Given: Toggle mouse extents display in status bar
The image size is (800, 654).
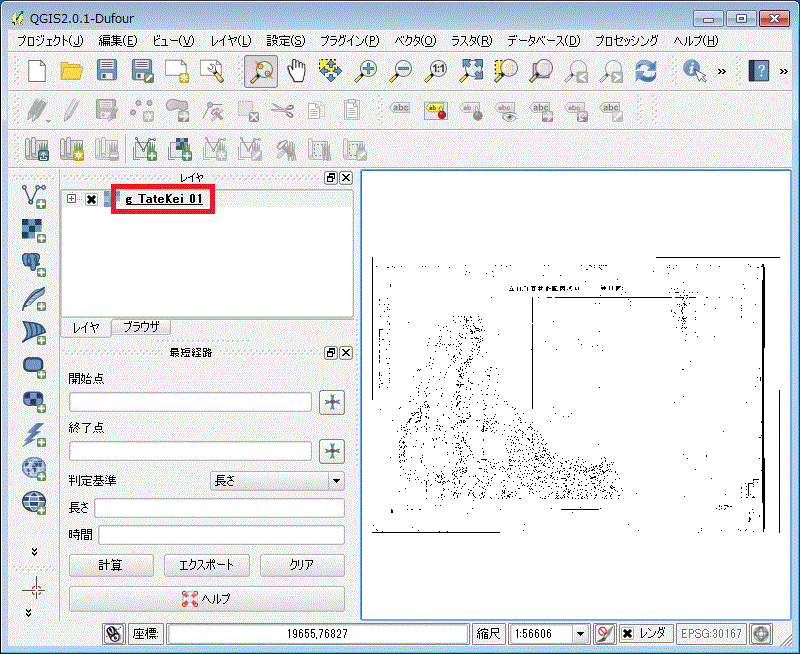Looking at the screenshot, I should tap(114, 634).
